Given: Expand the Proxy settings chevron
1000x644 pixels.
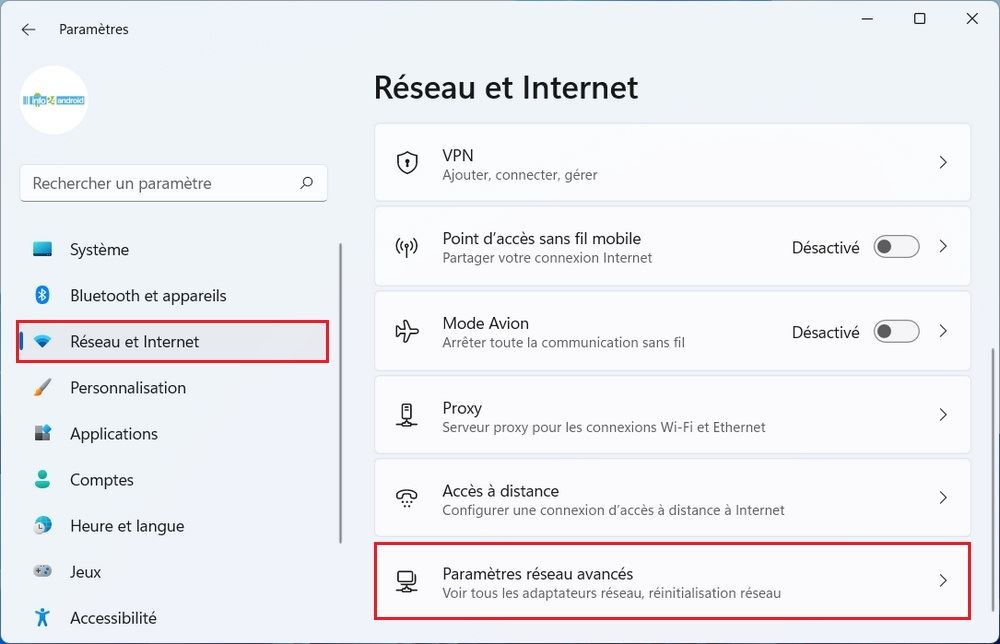Looking at the screenshot, I should pyautogui.click(x=943, y=415).
